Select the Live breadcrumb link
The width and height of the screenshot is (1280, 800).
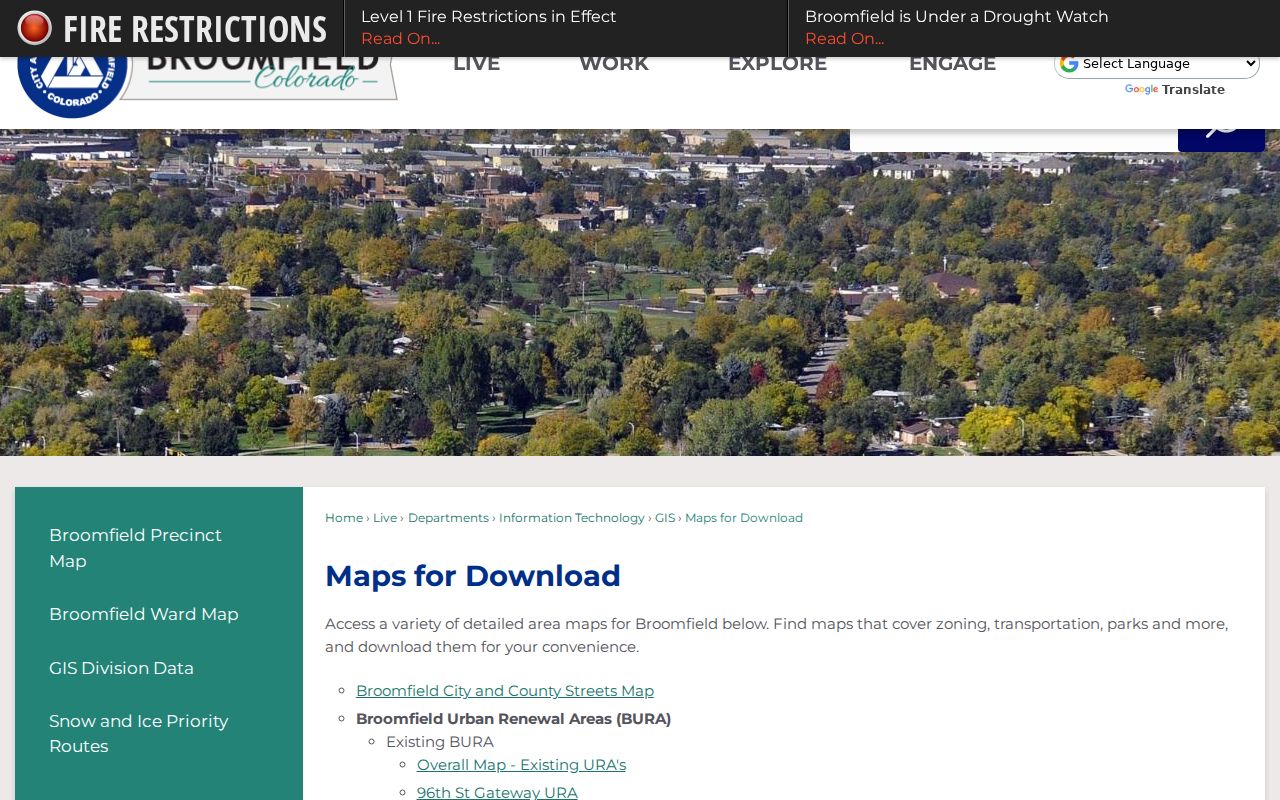(385, 518)
